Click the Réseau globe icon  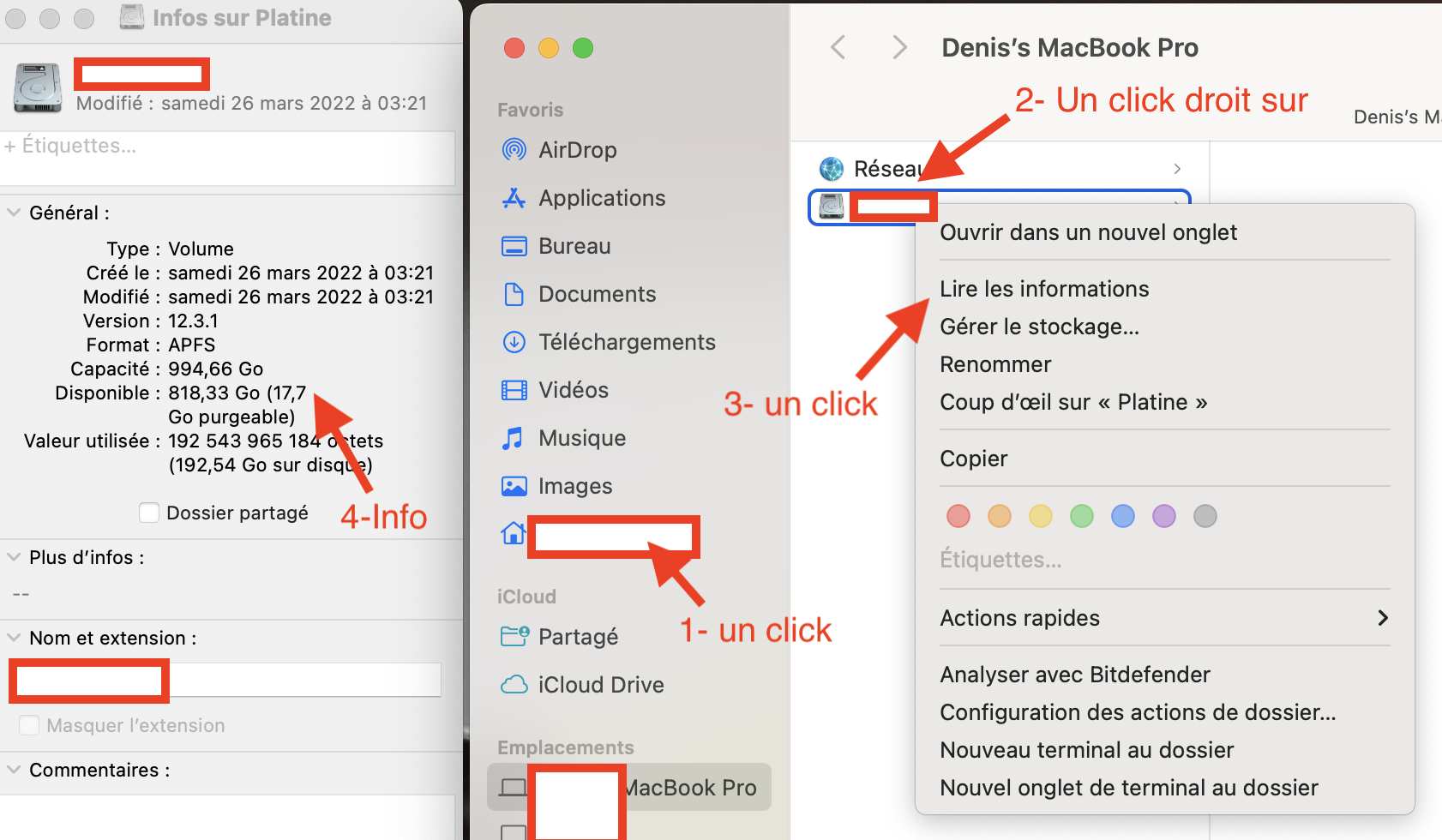pyautogui.click(x=832, y=169)
